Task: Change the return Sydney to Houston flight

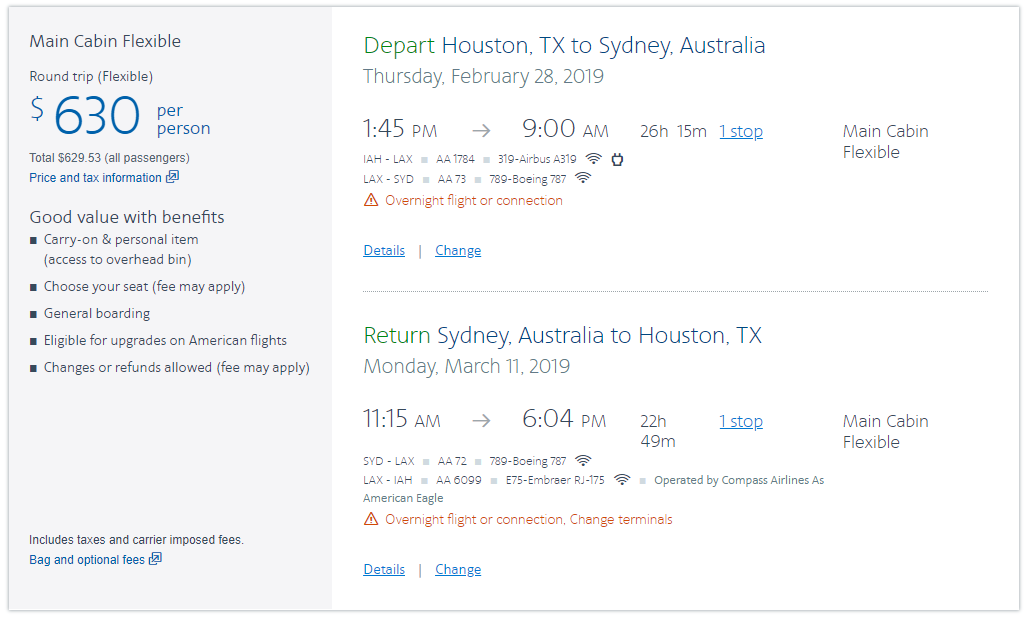Action: coord(458,570)
